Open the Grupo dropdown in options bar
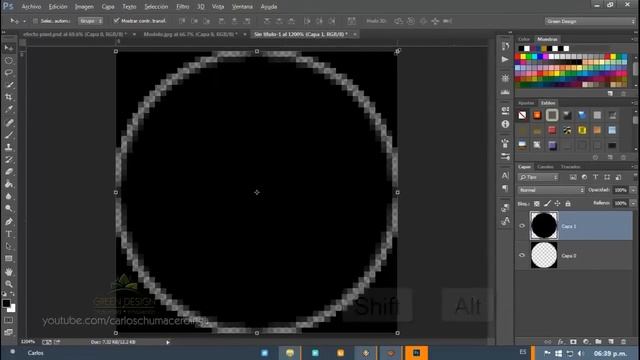Viewport: 640px width, 360px height. (91, 21)
